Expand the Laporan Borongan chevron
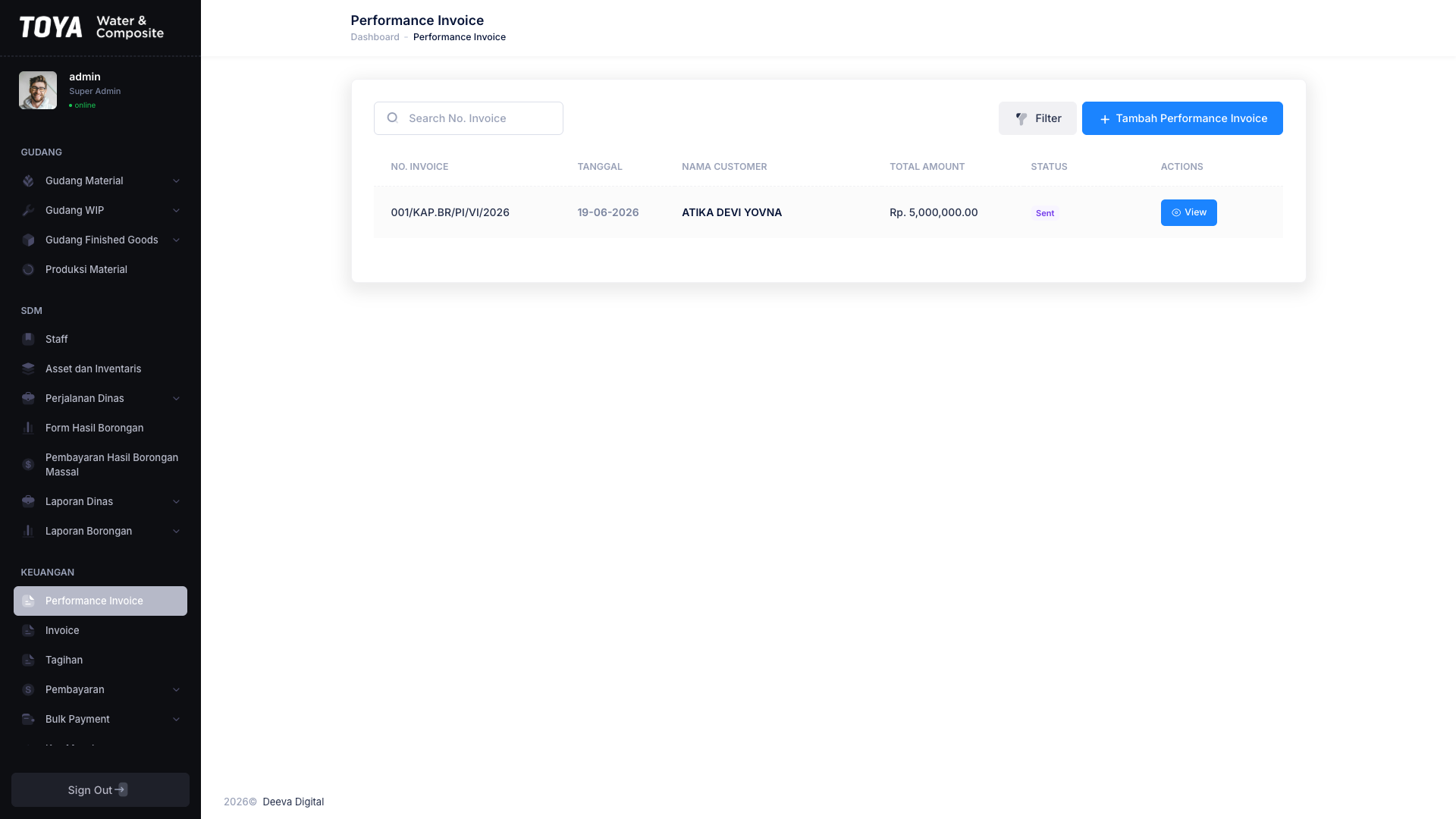 176,531
